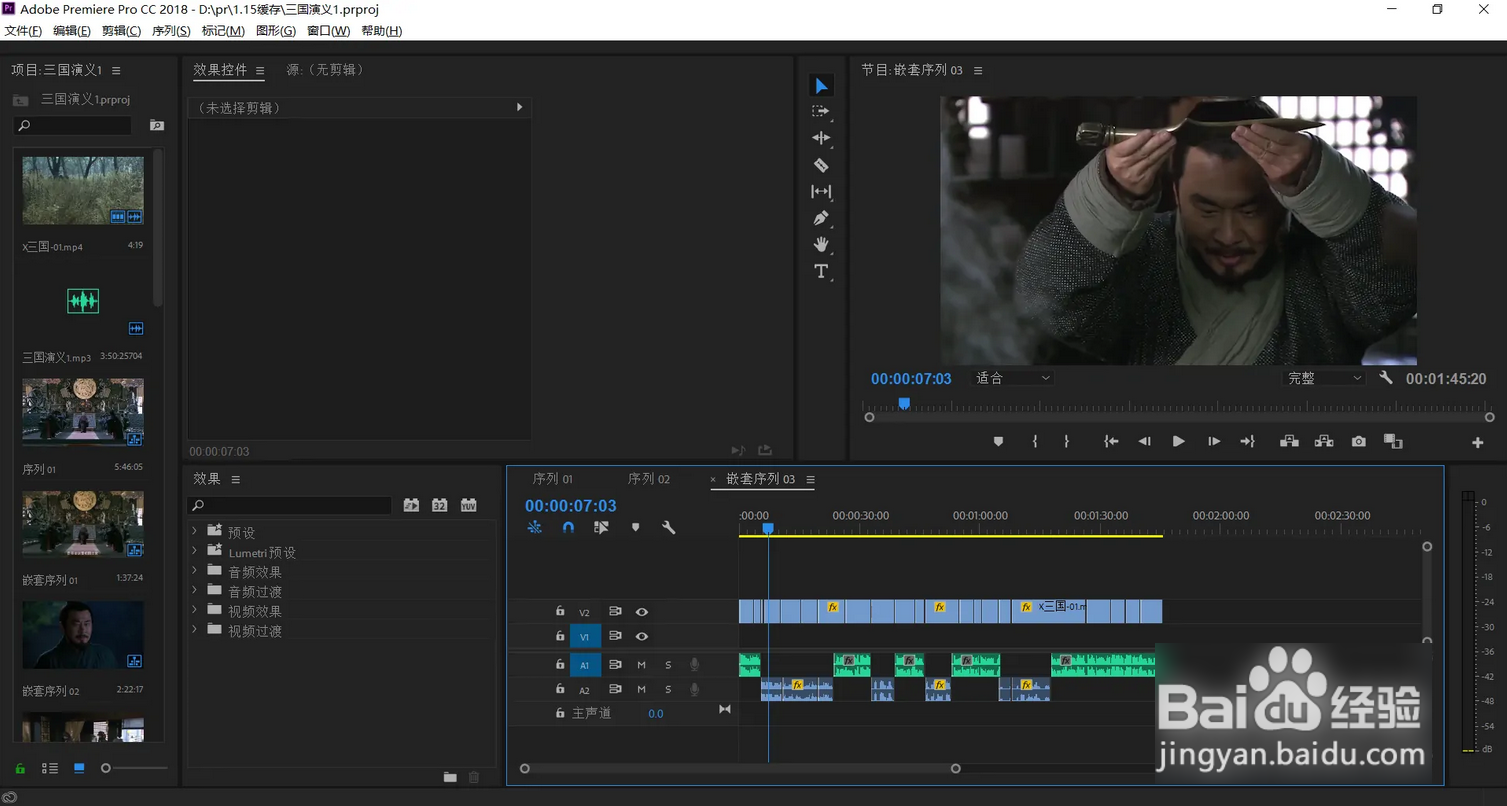Click timeline horizontal zoom scrollbar
This screenshot has width=1507, height=806.
[740, 768]
